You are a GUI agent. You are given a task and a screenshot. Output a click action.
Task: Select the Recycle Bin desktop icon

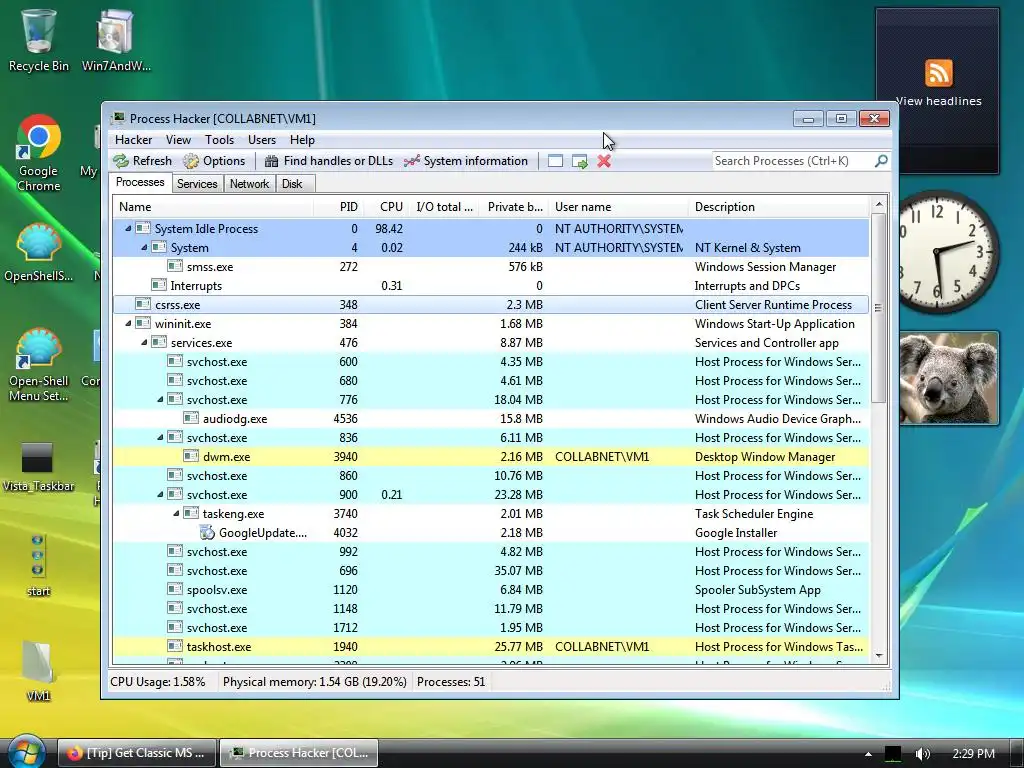coord(39,40)
